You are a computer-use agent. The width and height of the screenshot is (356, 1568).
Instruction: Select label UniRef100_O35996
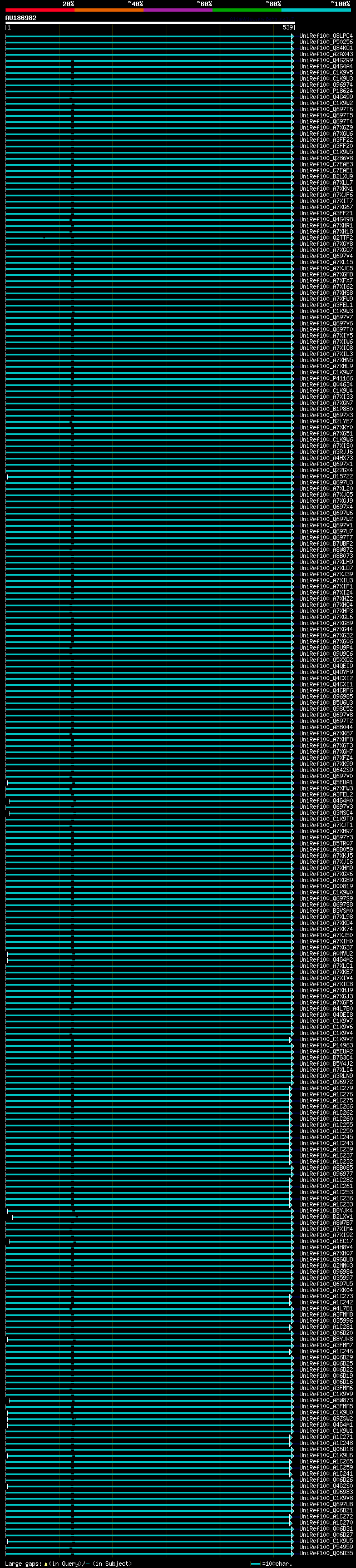[x=325, y=1321]
